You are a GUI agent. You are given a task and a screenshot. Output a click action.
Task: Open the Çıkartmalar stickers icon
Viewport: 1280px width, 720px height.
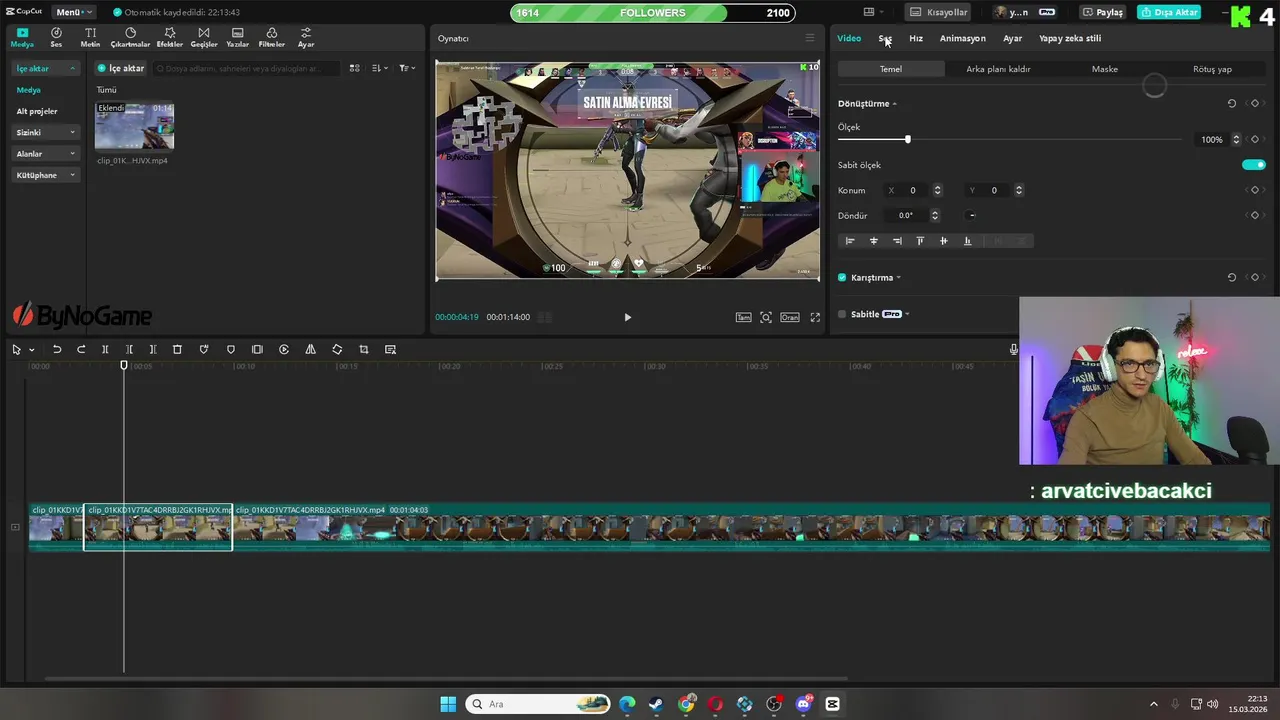click(x=130, y=38)
